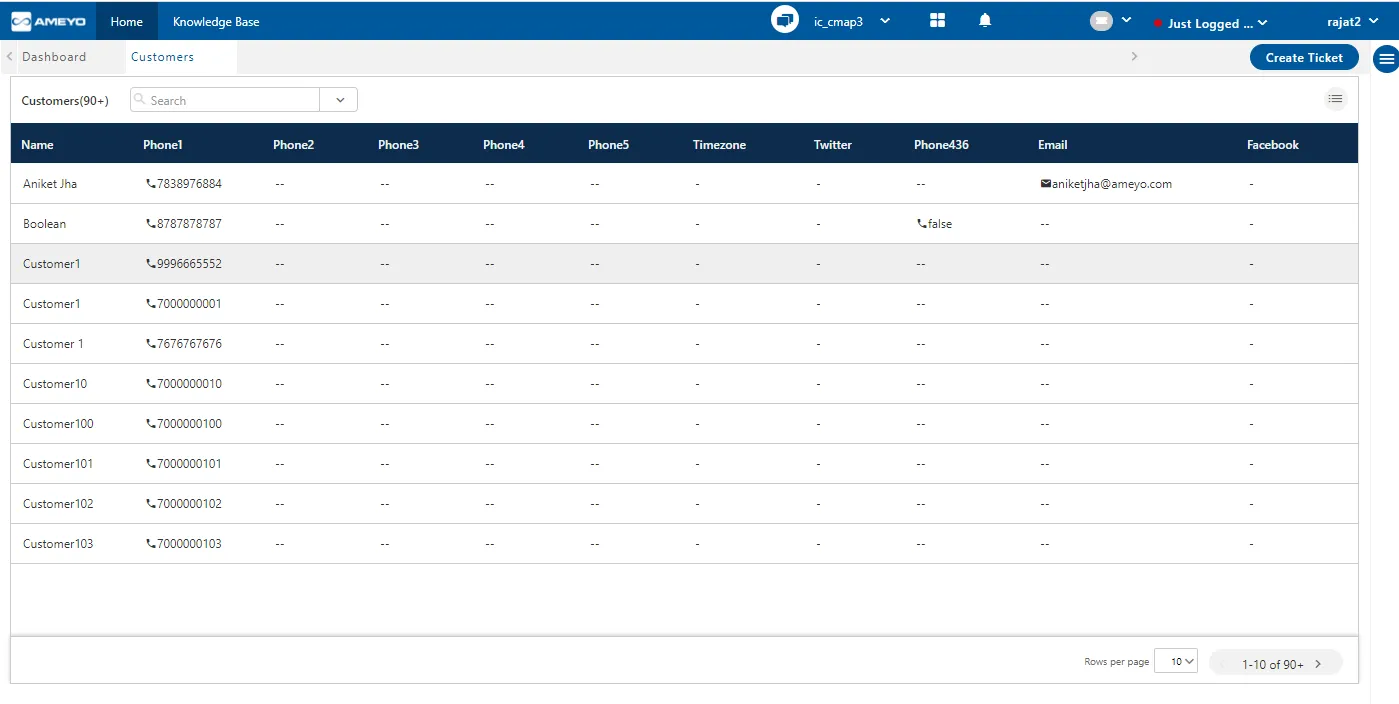Select the Boolean customer row name
The height and width of the screenshot is (704, 1399).
[45, 224]
